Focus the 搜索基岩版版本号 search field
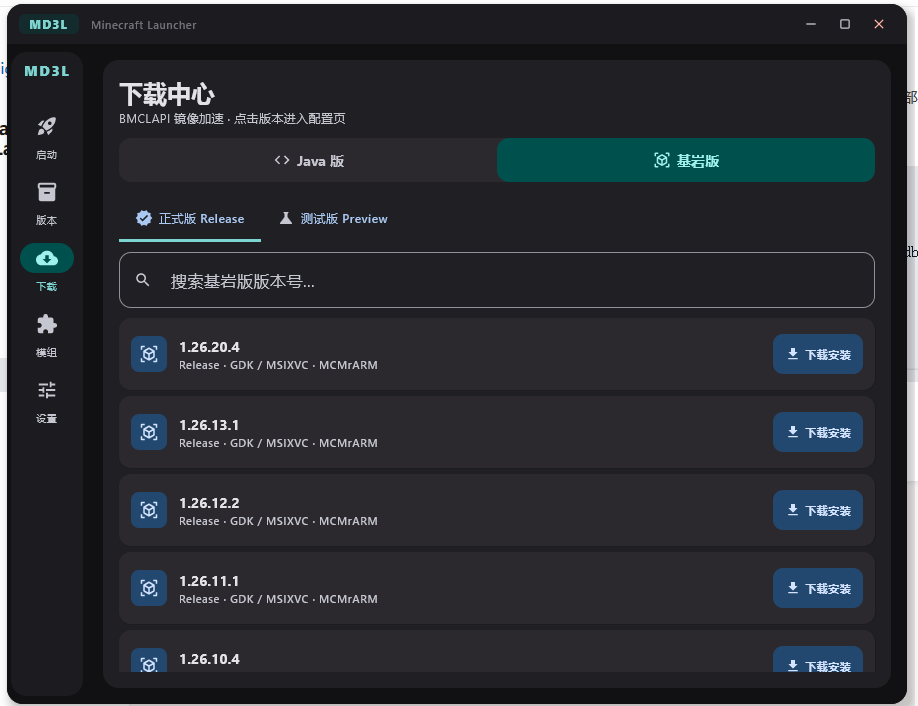This screenshot has width=918, height=706. 496,280
